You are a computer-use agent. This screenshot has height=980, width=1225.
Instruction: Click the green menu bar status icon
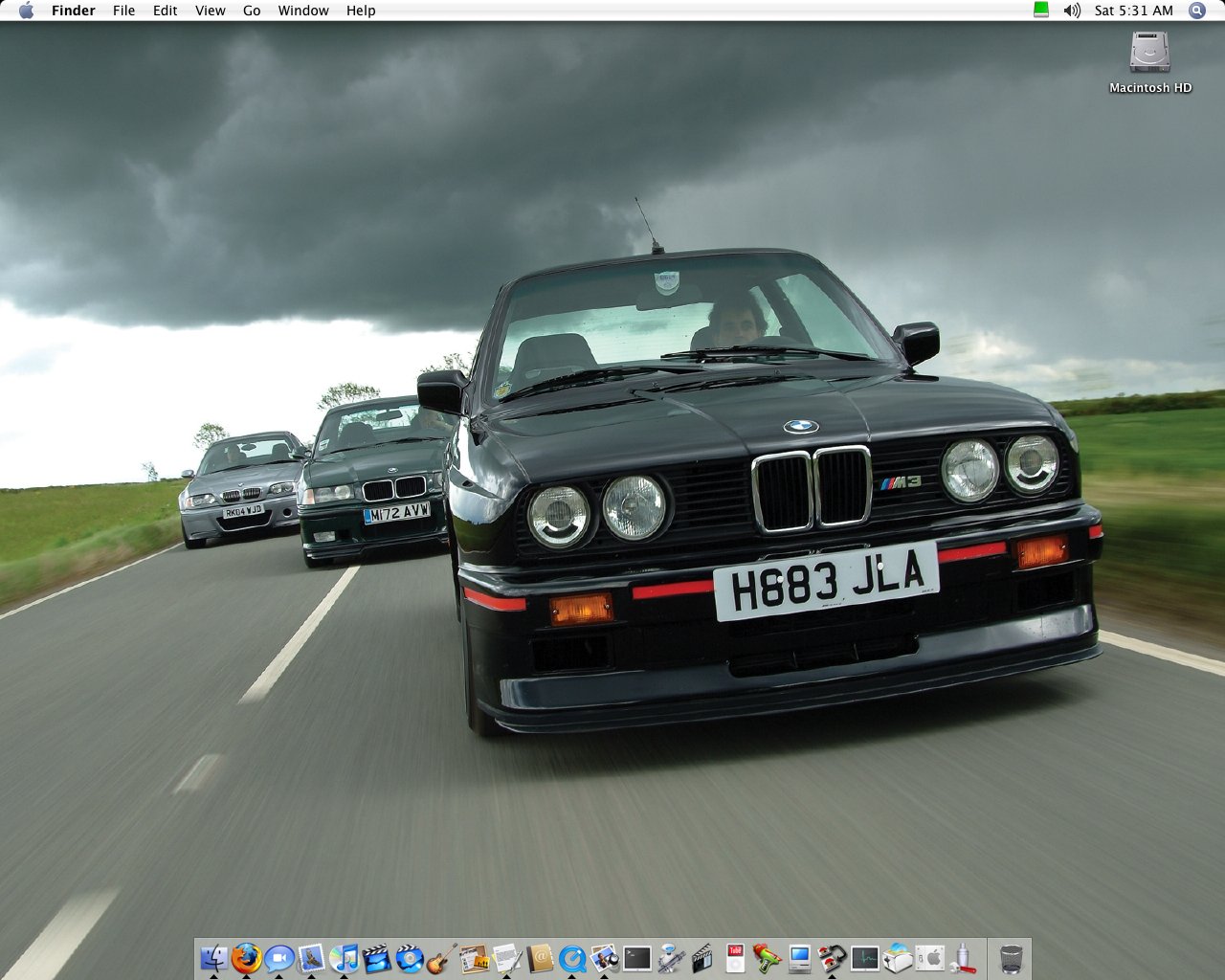pos(1041,11)
